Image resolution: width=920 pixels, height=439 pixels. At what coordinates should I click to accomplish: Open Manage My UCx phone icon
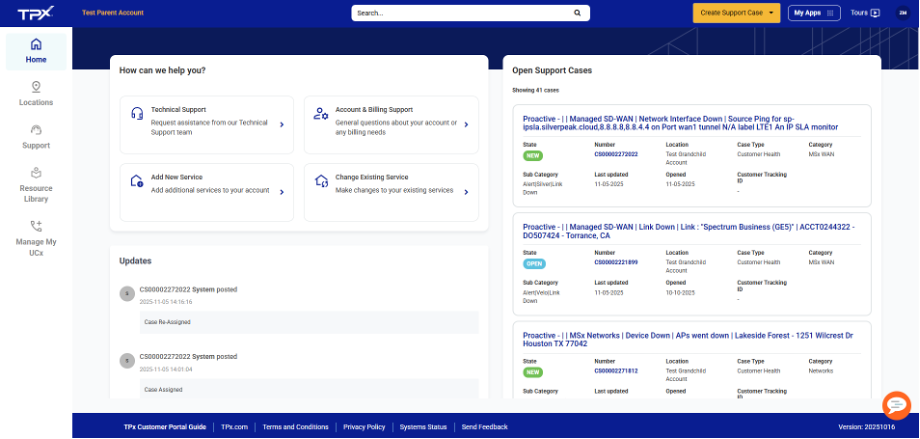(x=36, y=226)
